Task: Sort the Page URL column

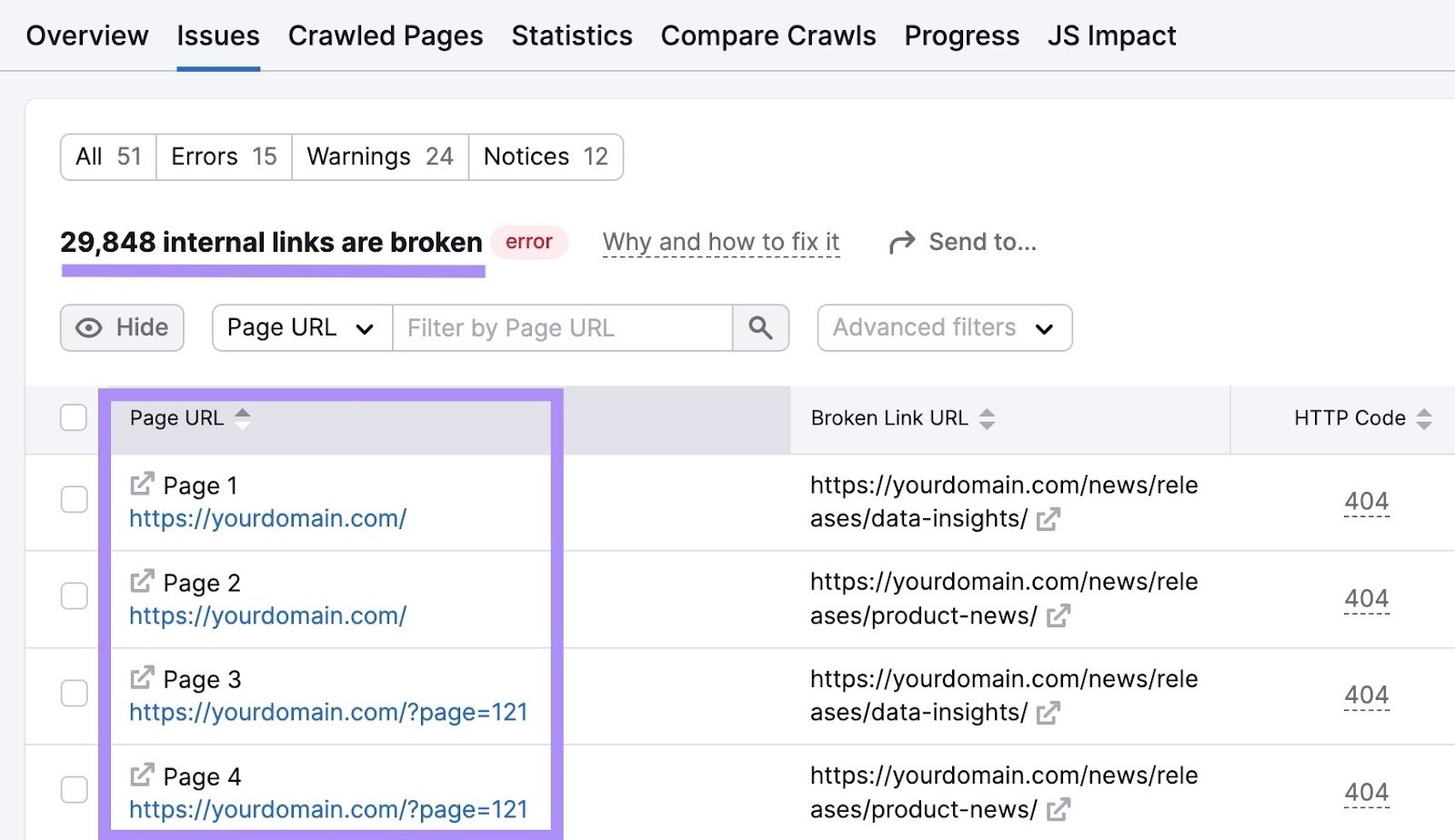Action: click(x=242, y=418)
